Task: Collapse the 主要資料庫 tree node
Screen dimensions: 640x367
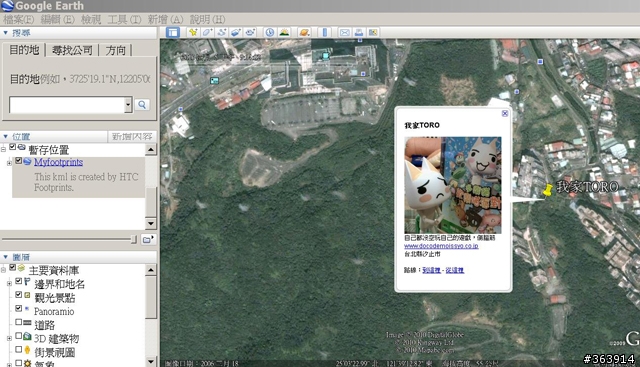Action: pyautogui.click(x=3, y=269)
